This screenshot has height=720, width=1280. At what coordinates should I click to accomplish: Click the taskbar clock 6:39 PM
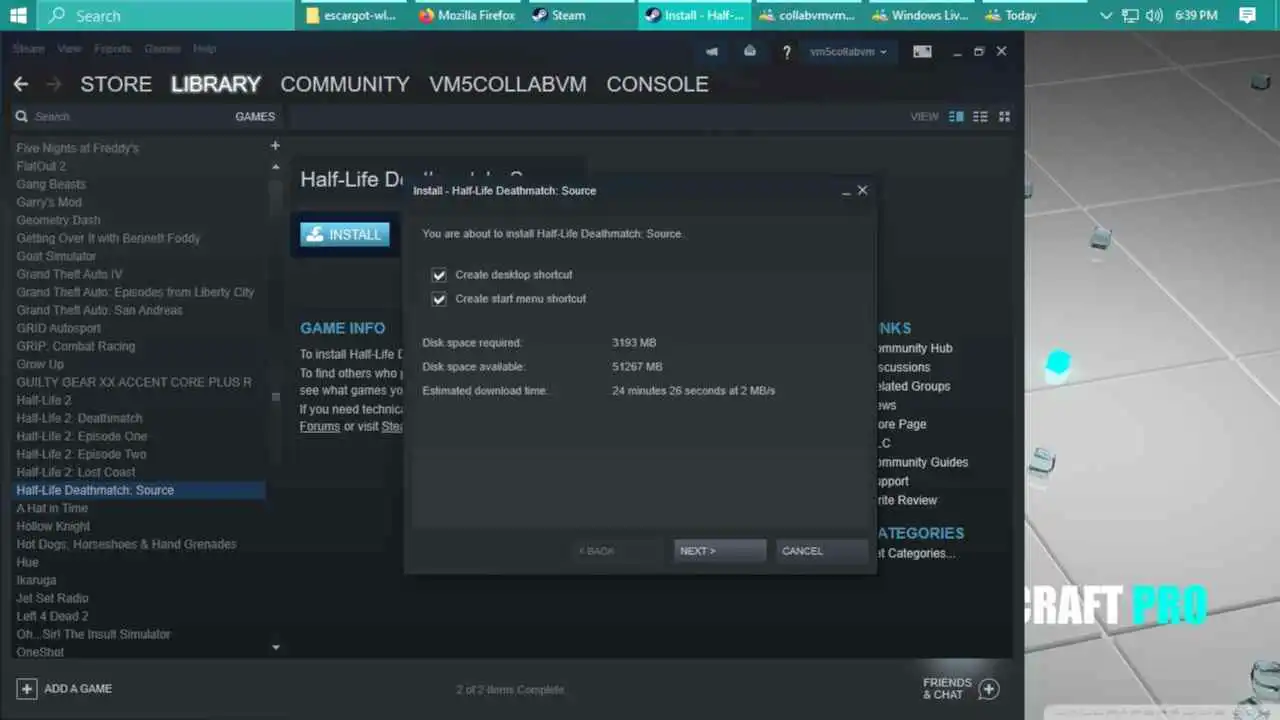[1197, 15]
